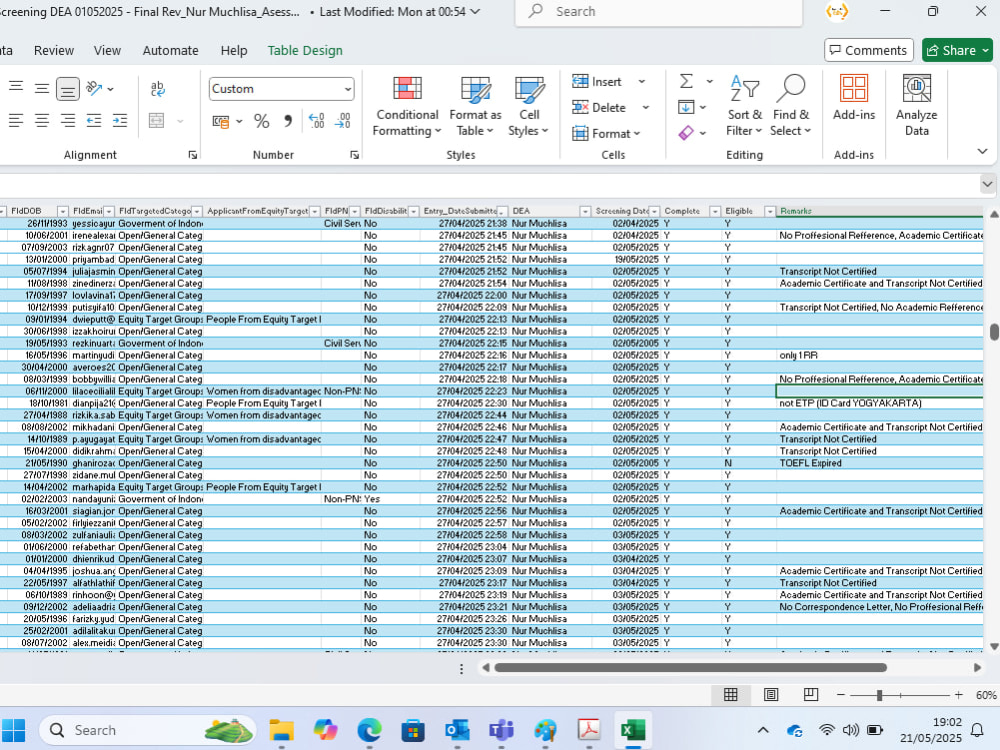Click the Windows Start button

coord(13,730)
